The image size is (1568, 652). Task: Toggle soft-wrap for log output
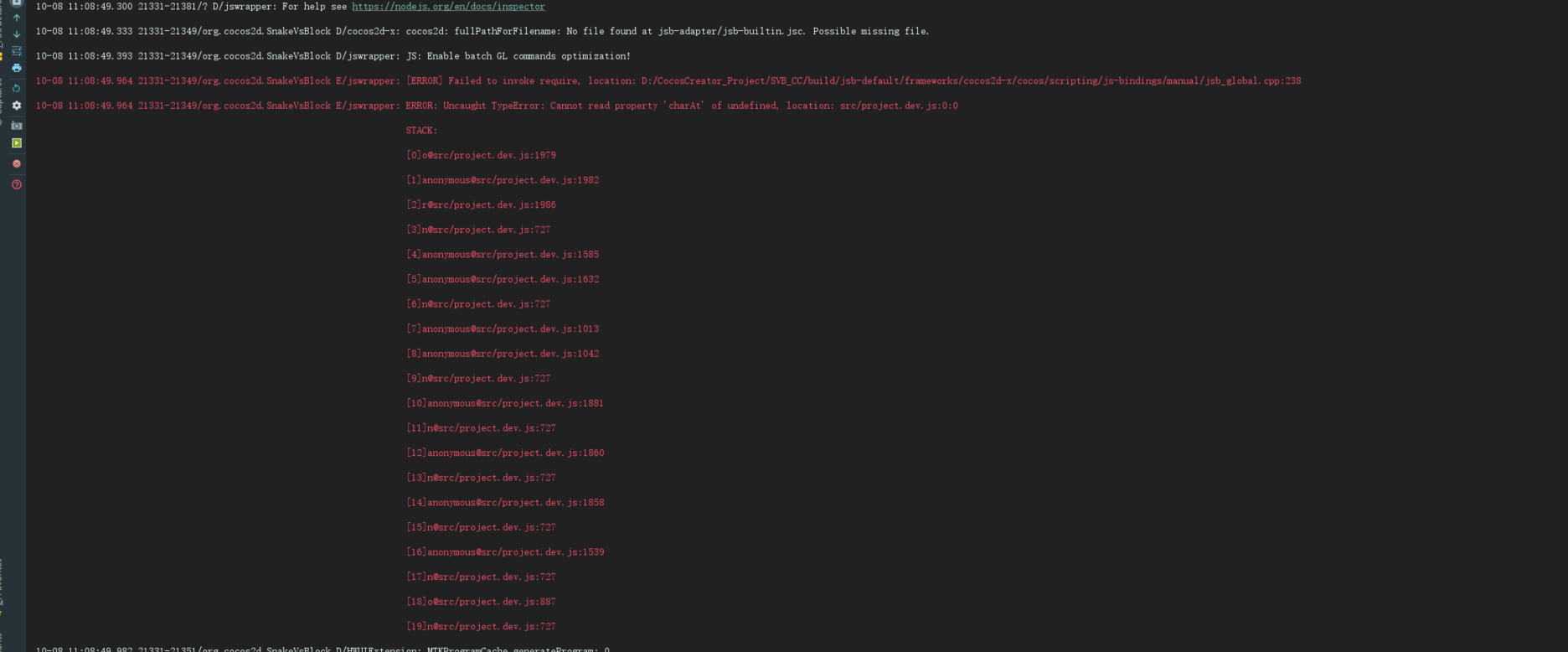coord(17,51)
